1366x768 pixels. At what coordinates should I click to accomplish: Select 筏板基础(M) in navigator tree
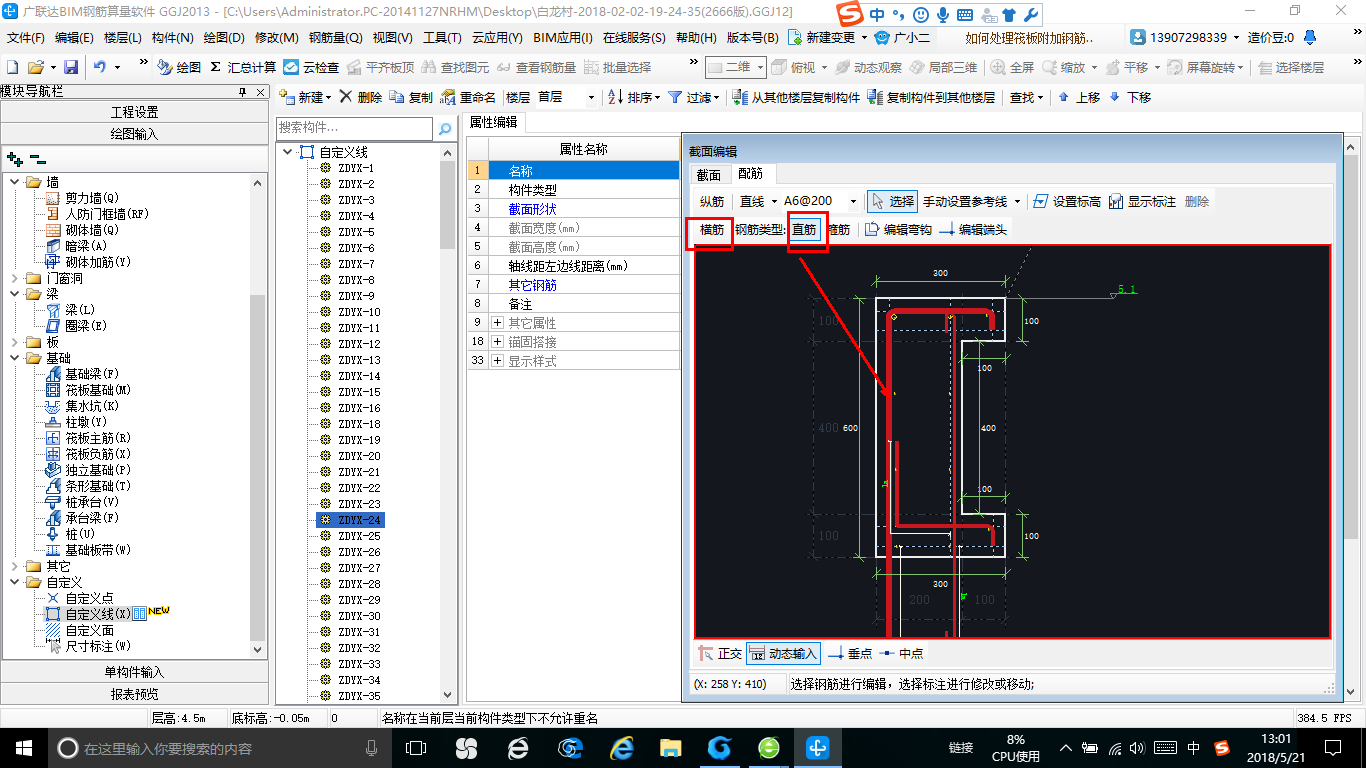98,390
